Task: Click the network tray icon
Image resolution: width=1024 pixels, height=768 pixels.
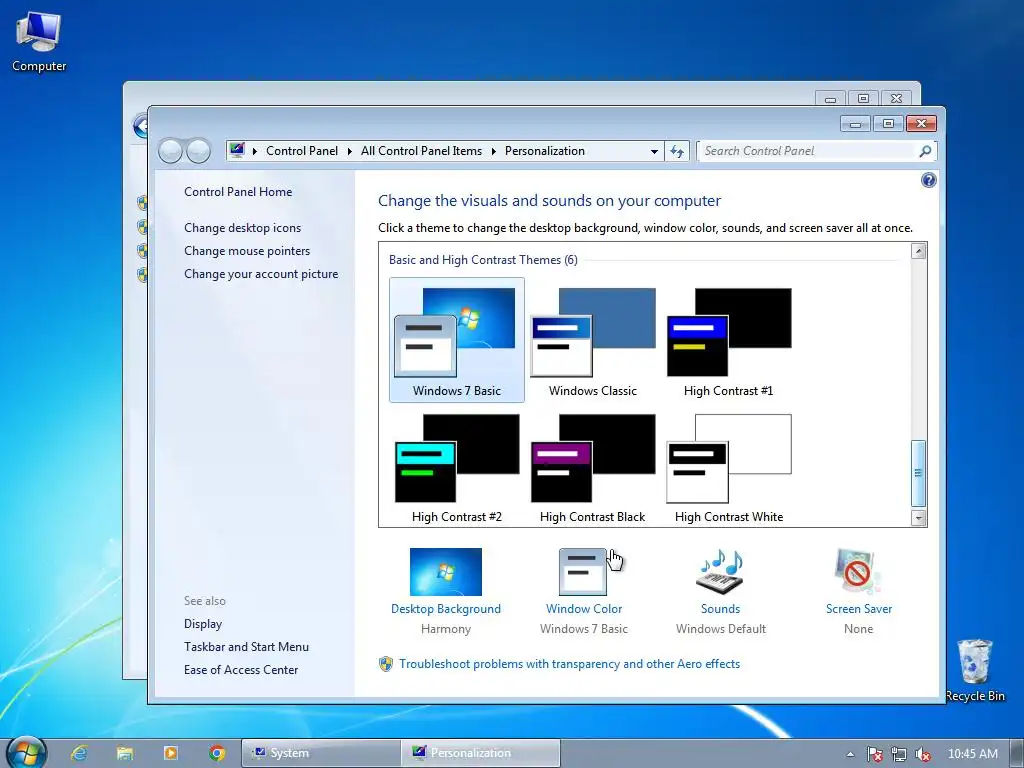Action: tap(899, 754)
